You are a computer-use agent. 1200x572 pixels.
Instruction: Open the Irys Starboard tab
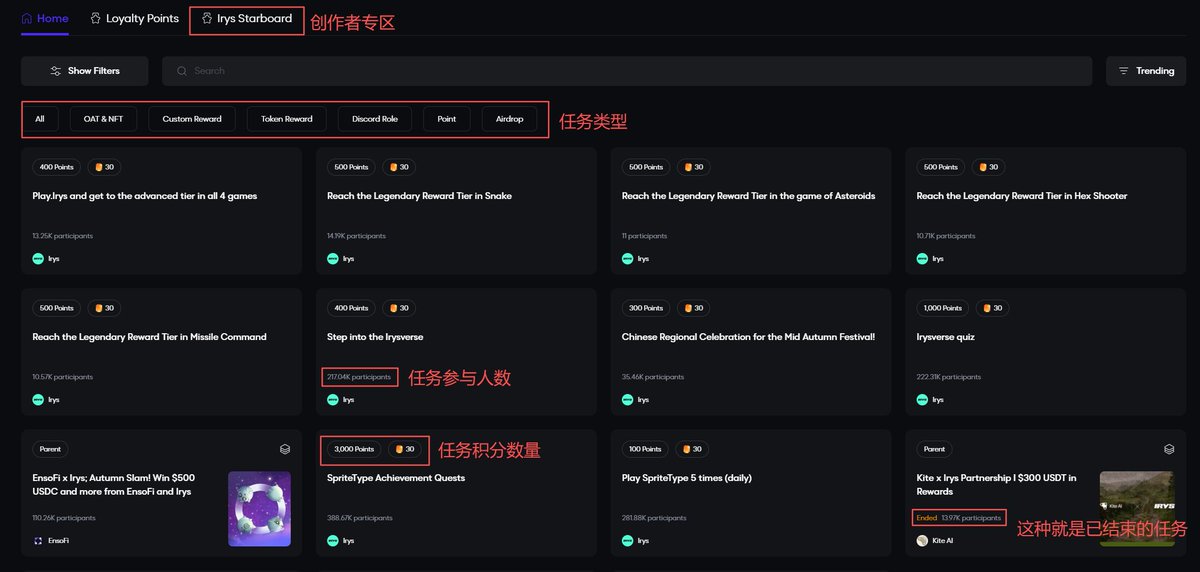(x=246, y=18)
